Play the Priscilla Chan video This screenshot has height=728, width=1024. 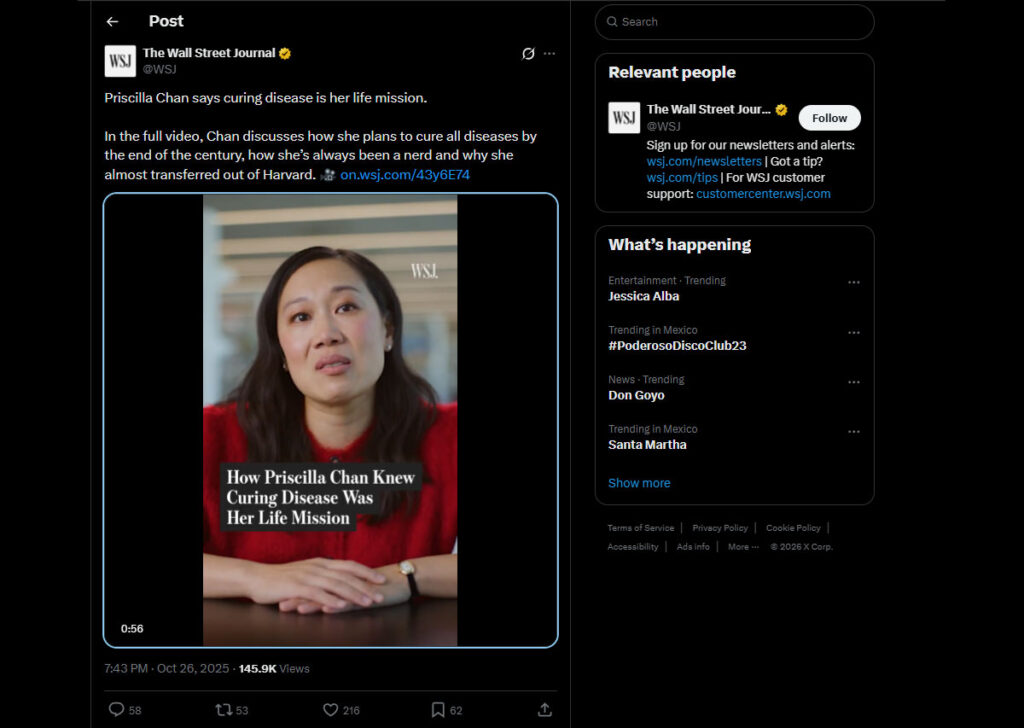coord(330,420)
